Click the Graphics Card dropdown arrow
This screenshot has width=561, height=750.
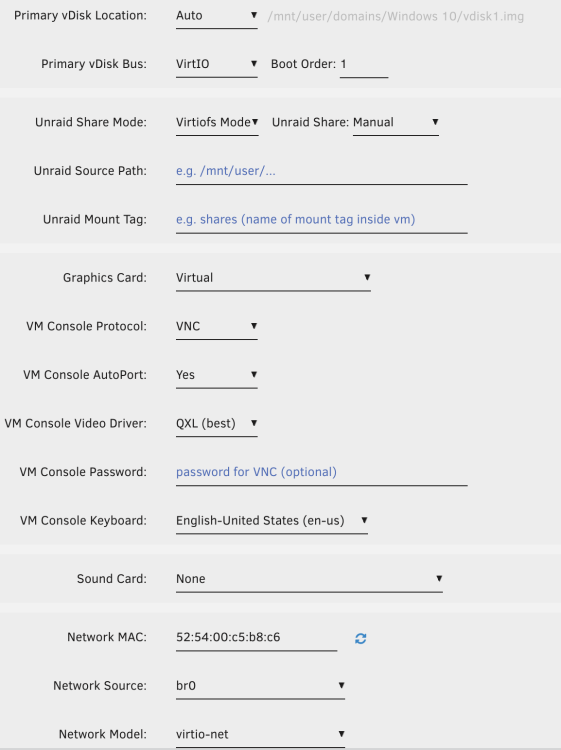(367, 277)
